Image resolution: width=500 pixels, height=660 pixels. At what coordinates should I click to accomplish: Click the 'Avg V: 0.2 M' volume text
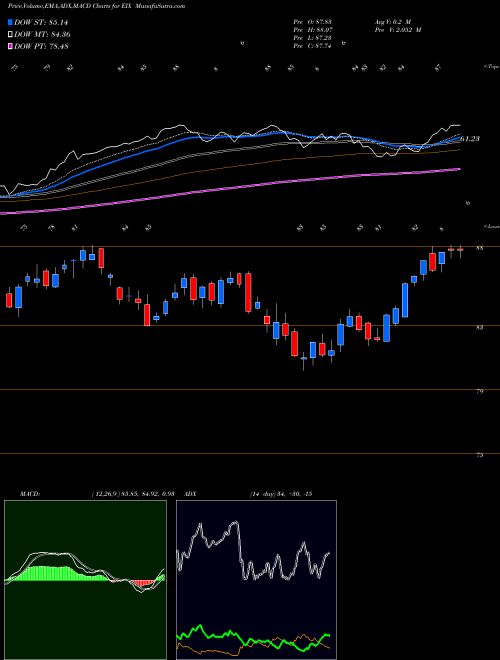tap(392, 22)
